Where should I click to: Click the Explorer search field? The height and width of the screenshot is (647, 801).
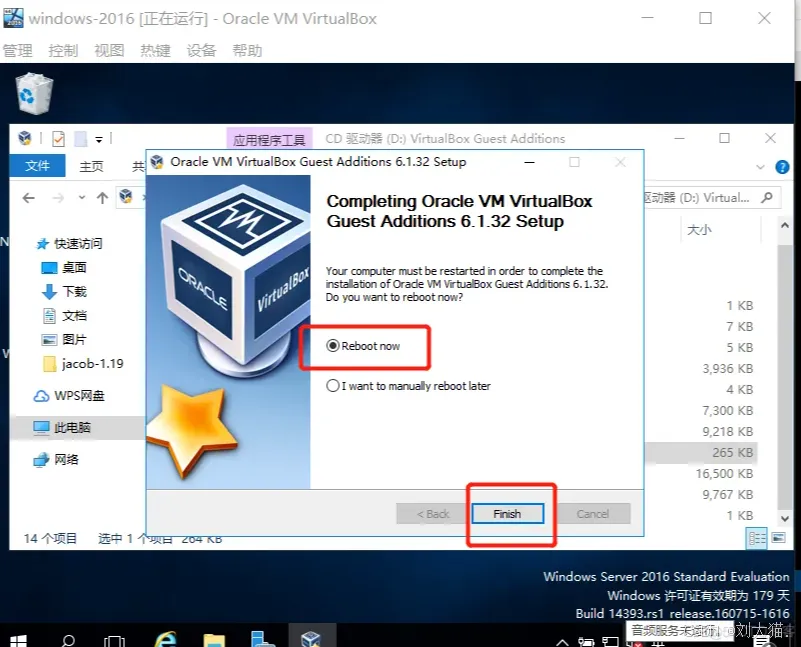[712, 198]
